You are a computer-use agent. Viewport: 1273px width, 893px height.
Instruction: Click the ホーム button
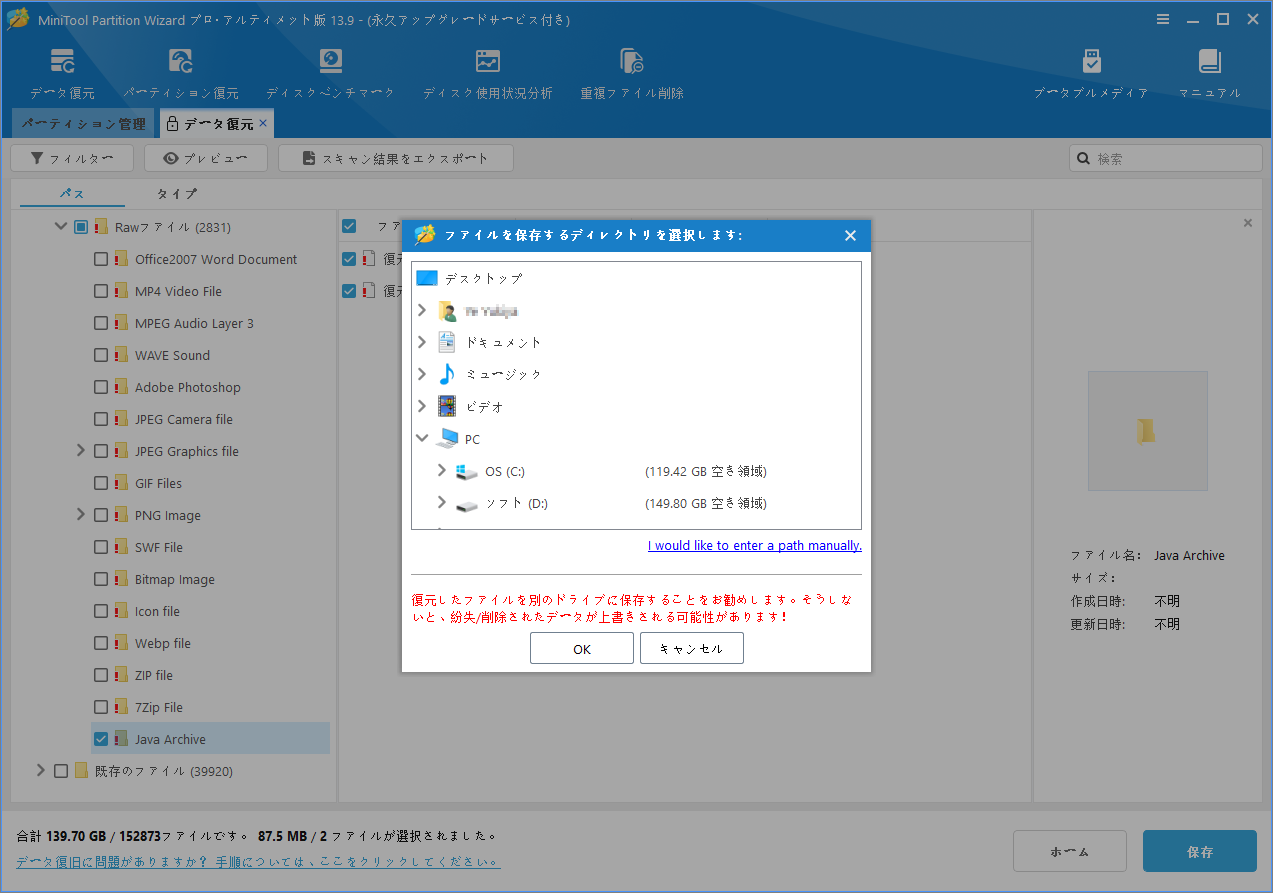click(x=1070, y=852)
